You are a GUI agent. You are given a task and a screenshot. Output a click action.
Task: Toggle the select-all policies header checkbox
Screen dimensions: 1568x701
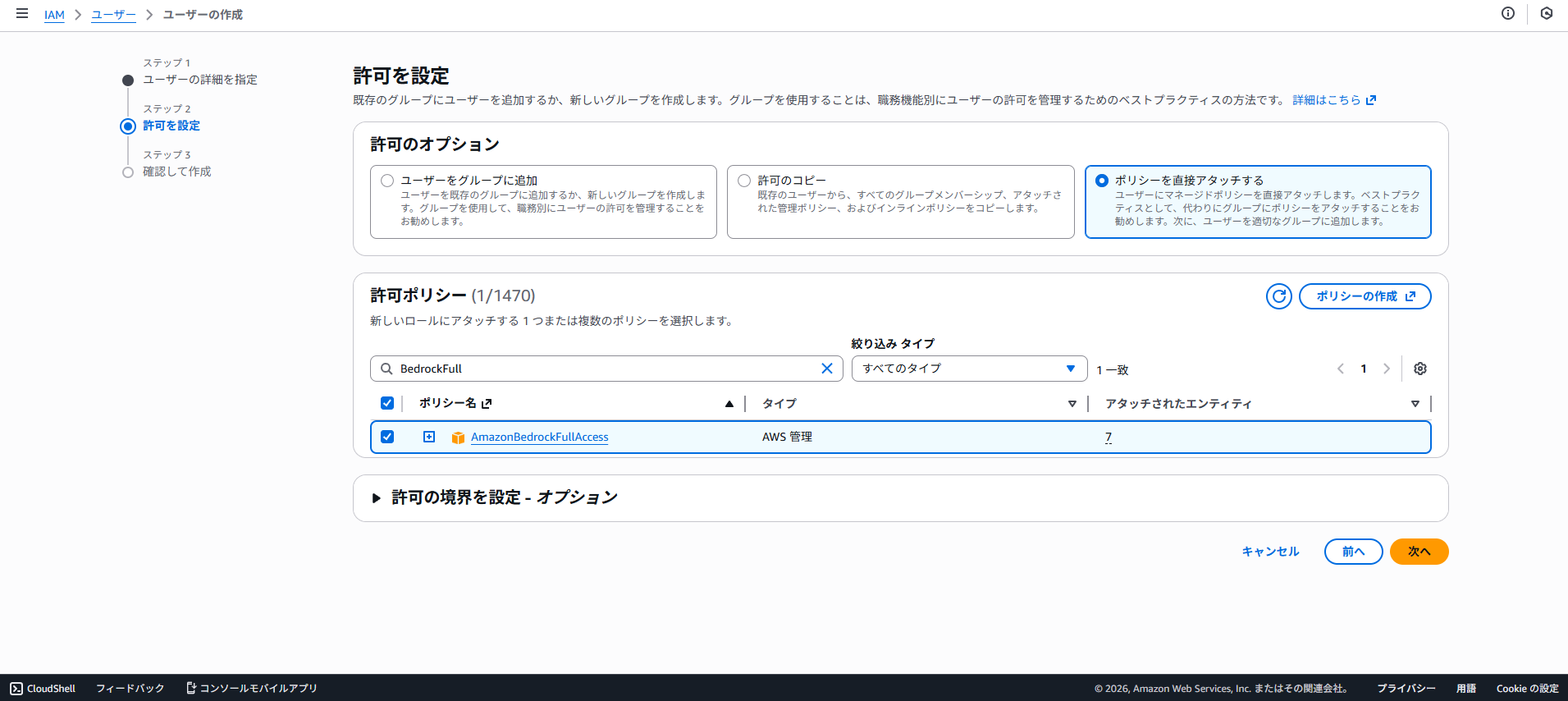pyautogui.click(x=387, y=403)
